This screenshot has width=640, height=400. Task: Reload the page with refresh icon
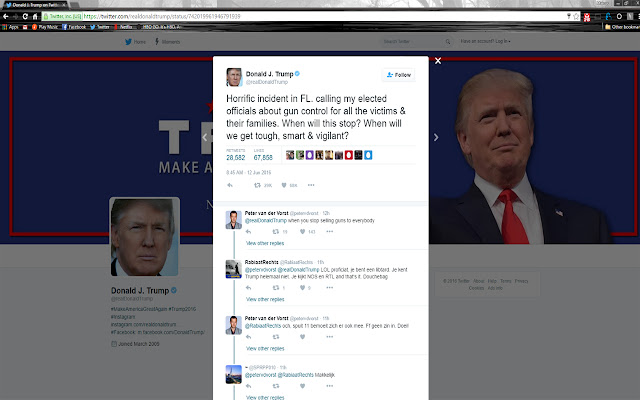pyautogui.click(x=25, y=16)
